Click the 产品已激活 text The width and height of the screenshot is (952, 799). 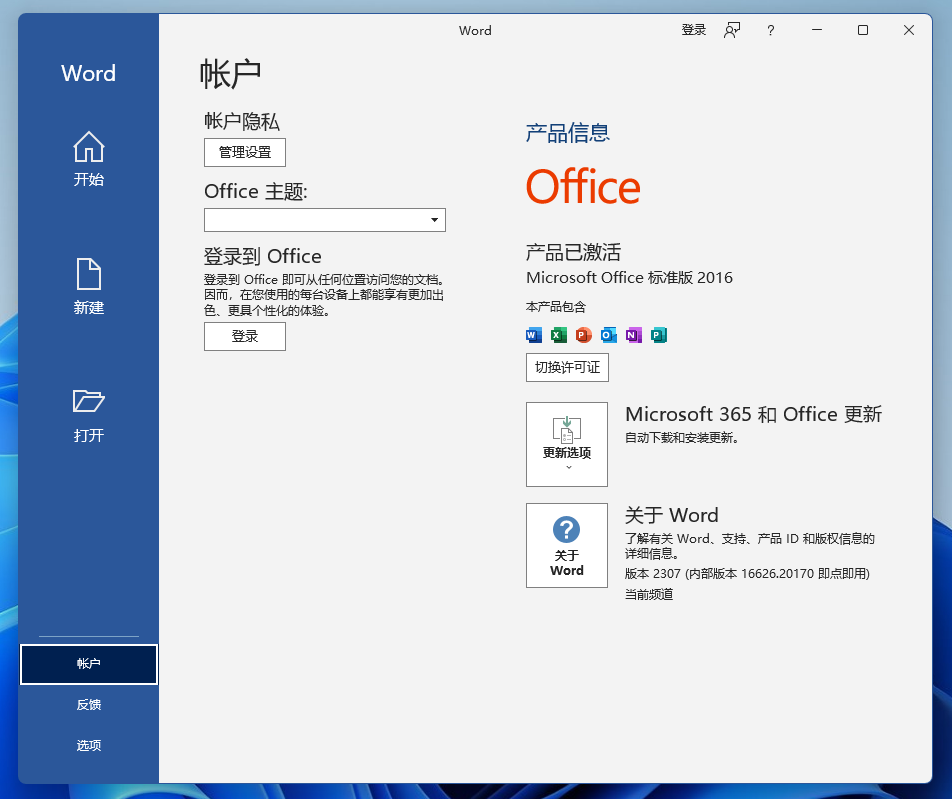(573, 252)
